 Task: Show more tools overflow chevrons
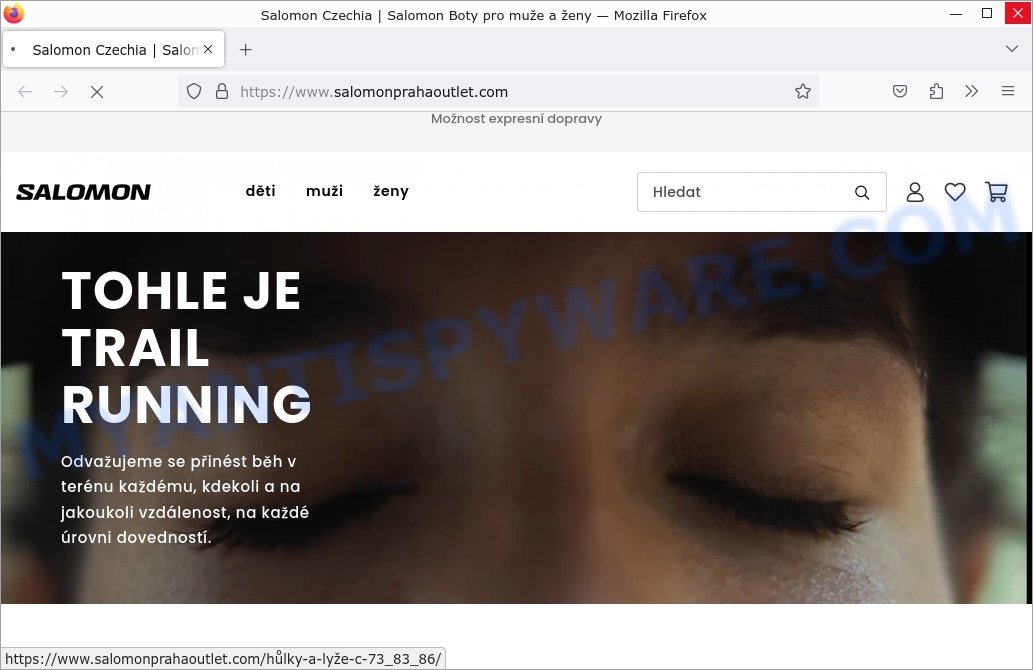(x=972, y=92)
